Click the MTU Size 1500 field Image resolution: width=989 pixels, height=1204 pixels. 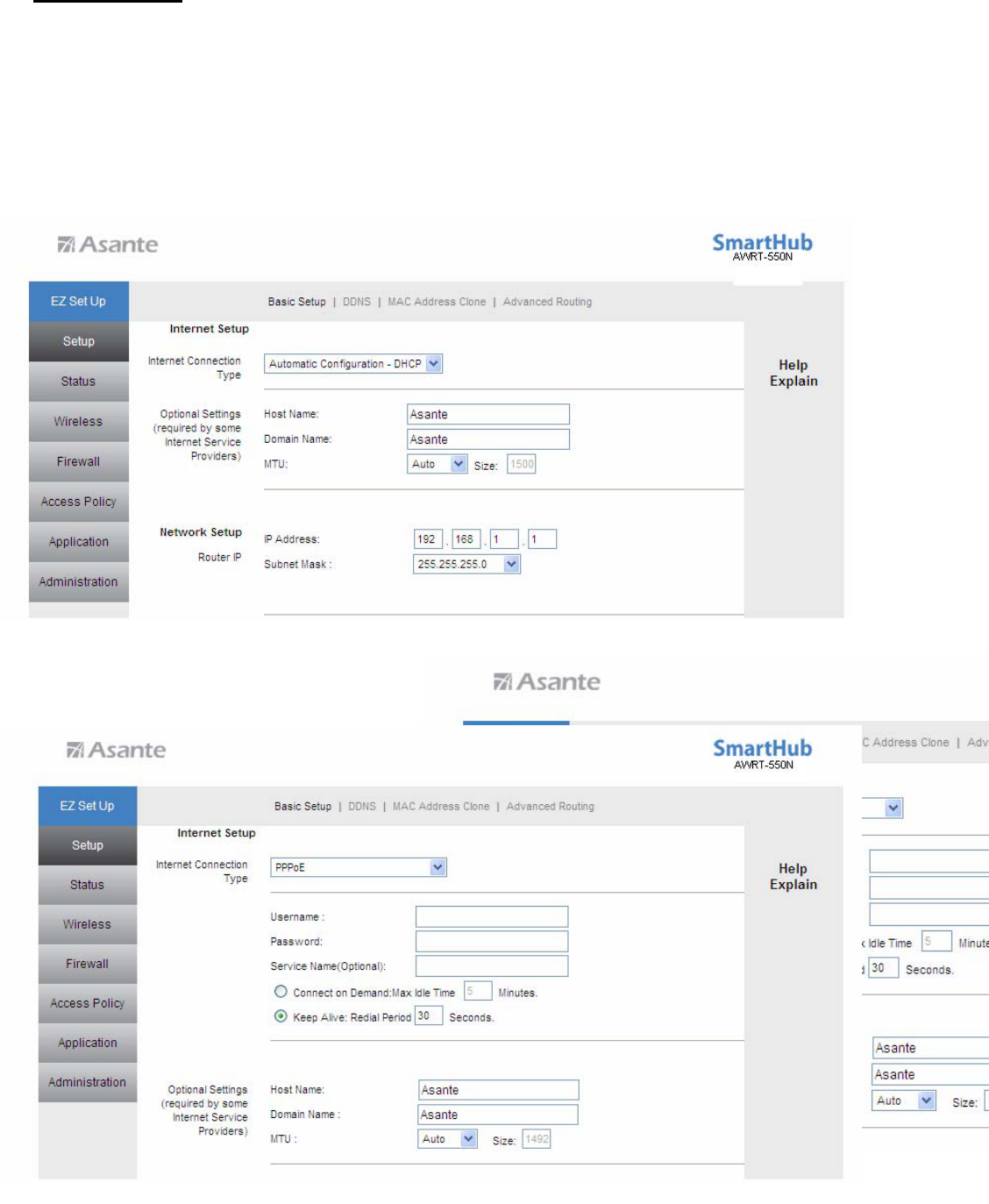point(522,464)
